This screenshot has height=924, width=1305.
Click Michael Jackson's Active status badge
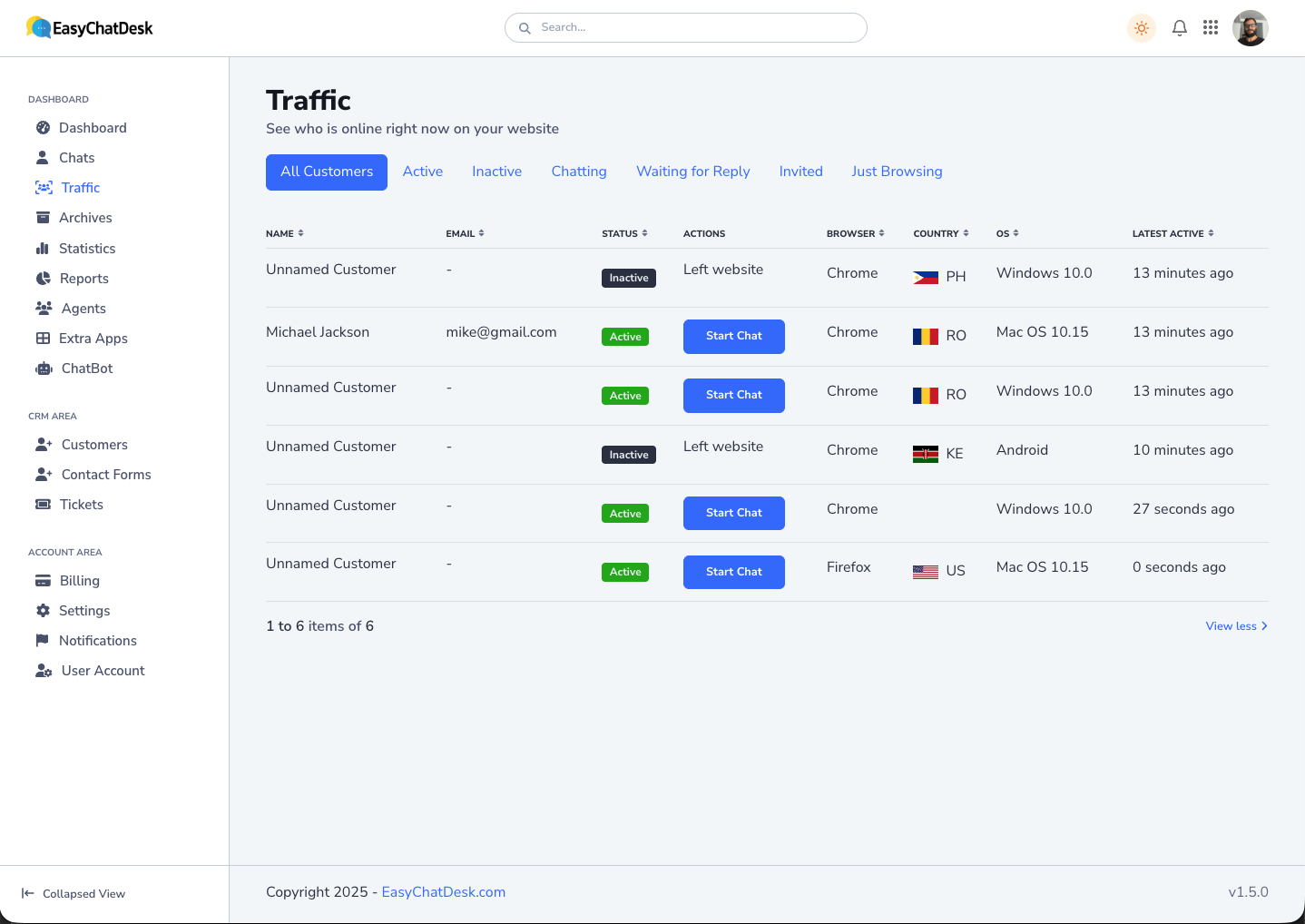pos(625,337)
